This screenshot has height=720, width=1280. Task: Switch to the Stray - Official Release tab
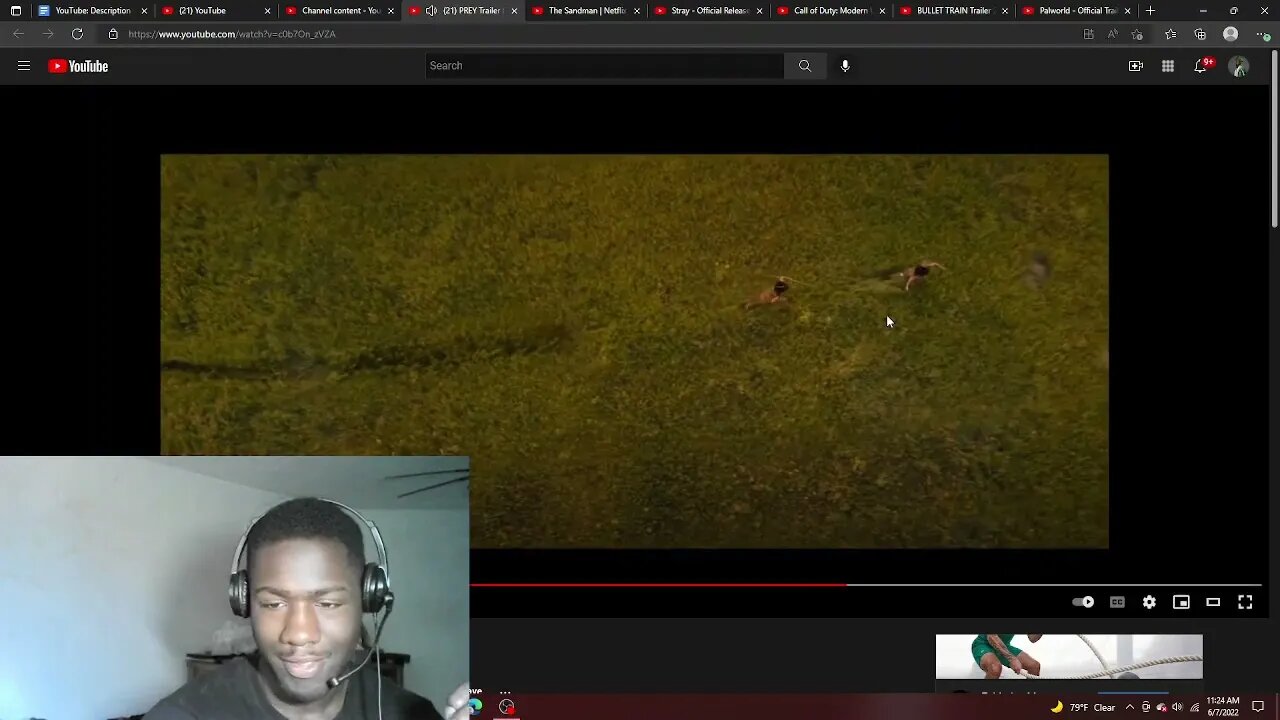708,11
